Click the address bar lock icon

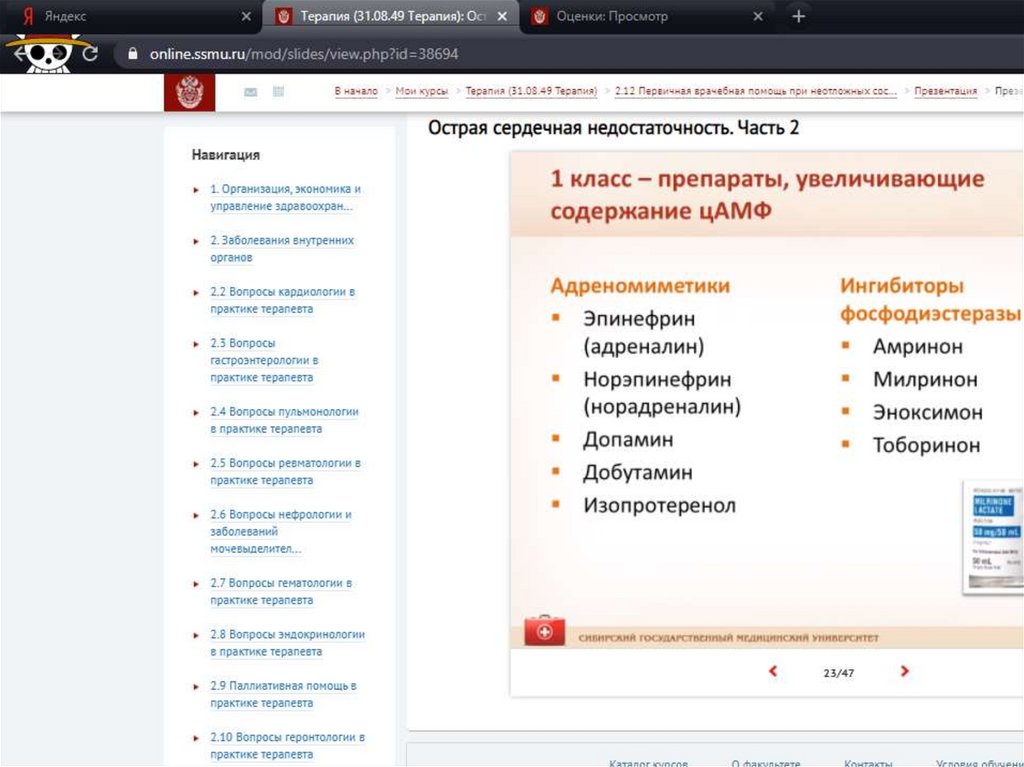coord(133,54)
